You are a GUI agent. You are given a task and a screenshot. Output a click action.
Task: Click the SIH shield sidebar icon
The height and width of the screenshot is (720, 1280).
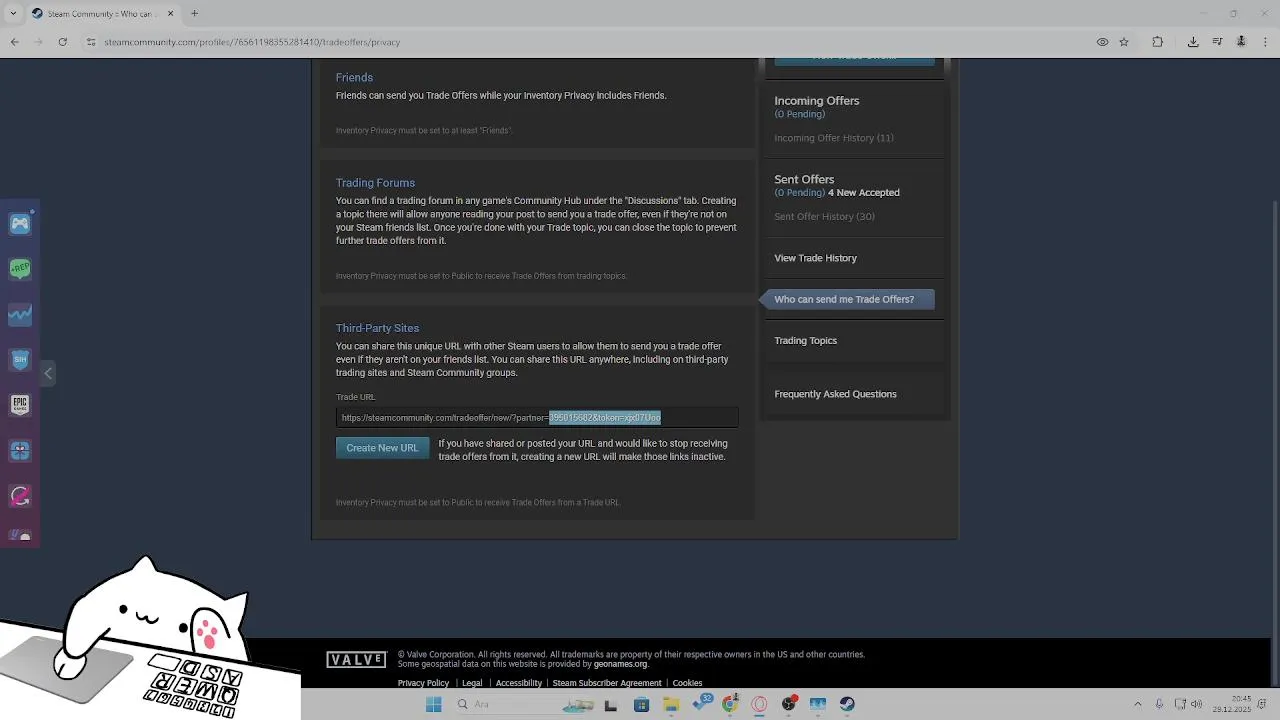pos(20,359)
